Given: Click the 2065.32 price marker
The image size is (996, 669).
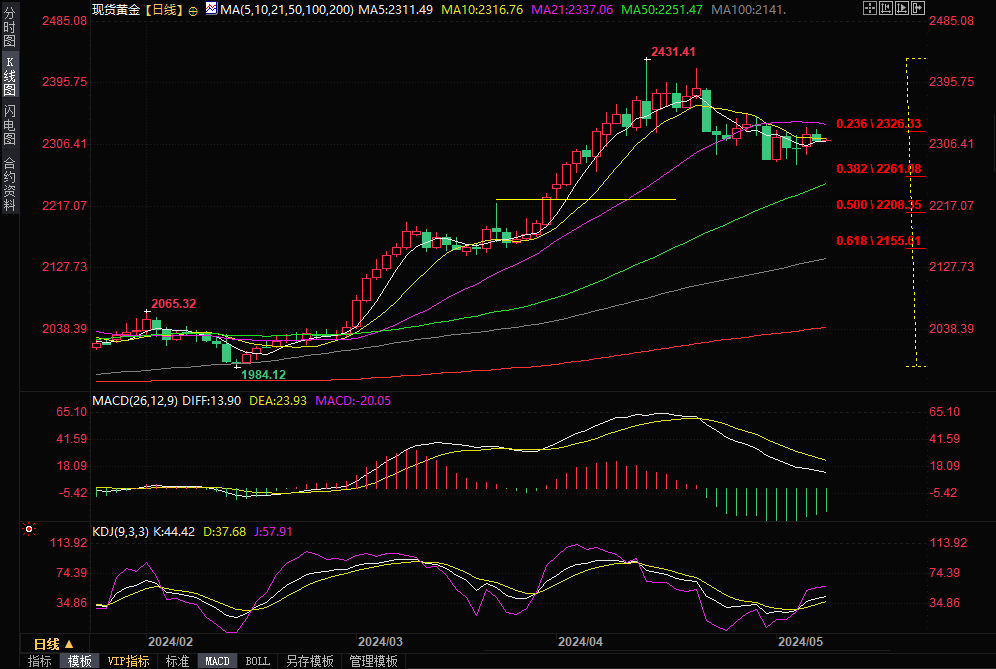Looking at the screenshot, I should pyautogui.click(x=173, y=304).
